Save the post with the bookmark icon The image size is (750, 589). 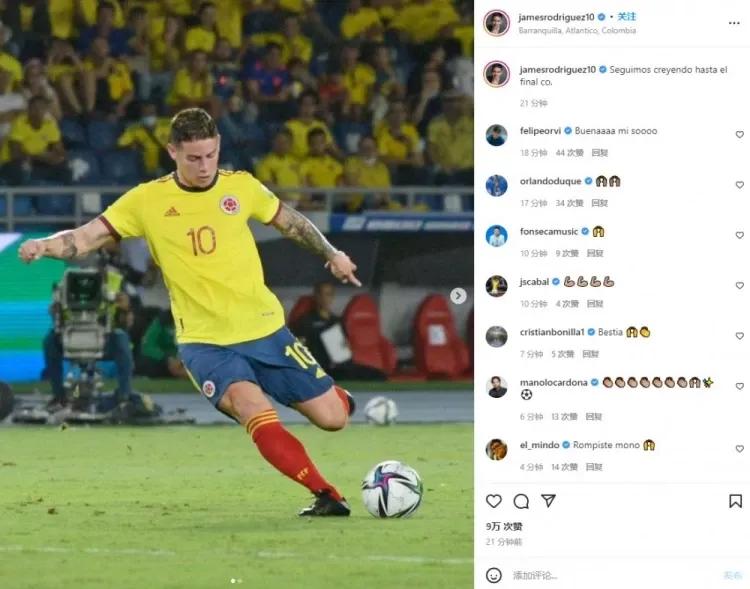coord(735,501)
